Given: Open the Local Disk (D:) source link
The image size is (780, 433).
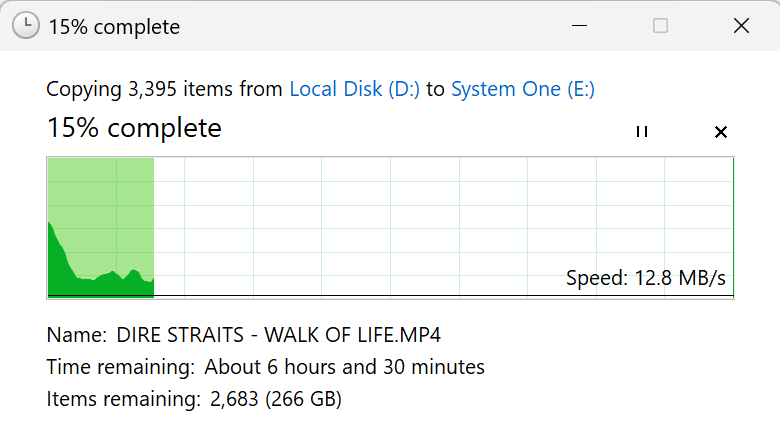Looking at the screenshot, I should tap(355, 89).
